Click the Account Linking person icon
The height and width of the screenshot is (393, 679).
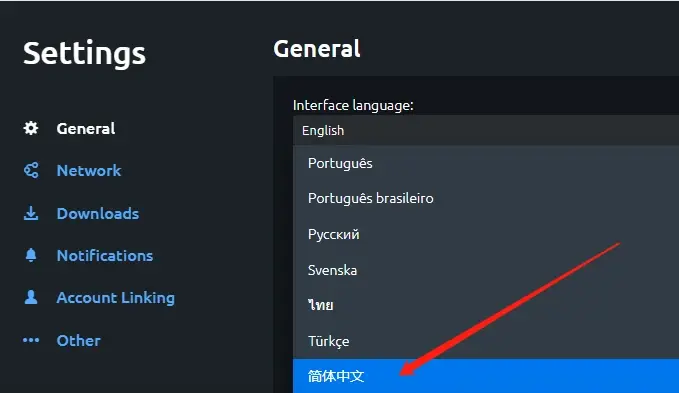tap(31, 297)
